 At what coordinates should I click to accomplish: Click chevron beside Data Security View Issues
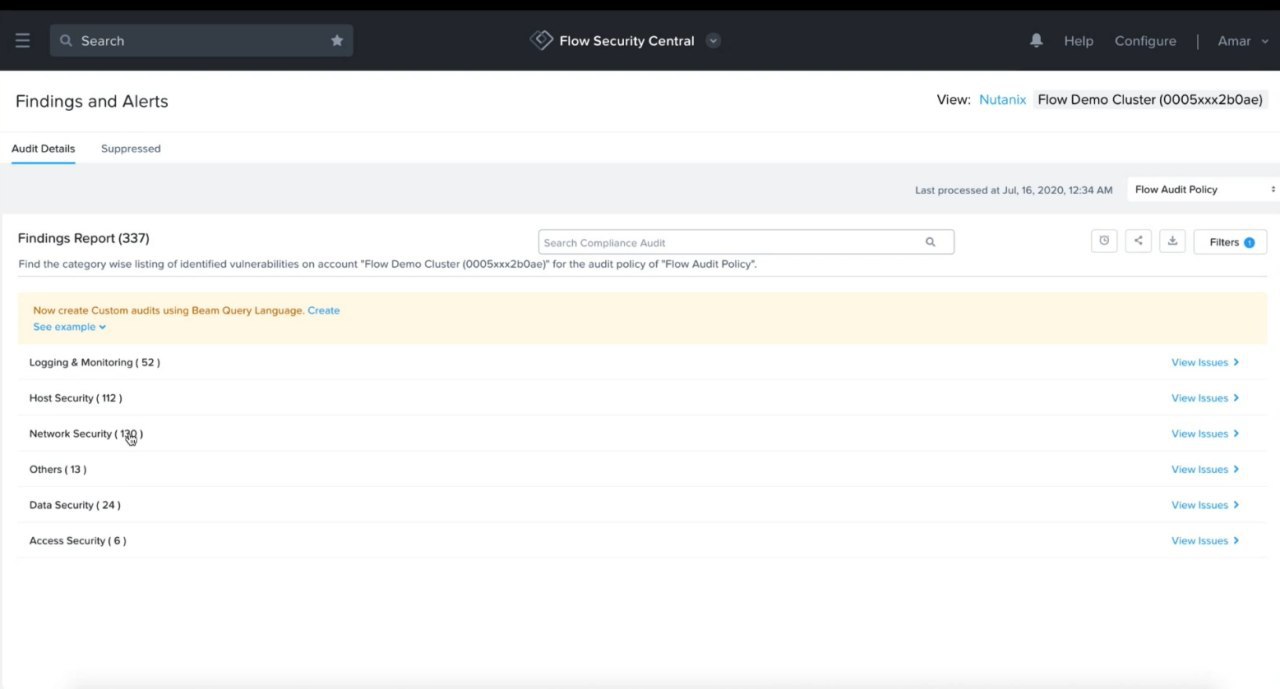pos(1237,505)
